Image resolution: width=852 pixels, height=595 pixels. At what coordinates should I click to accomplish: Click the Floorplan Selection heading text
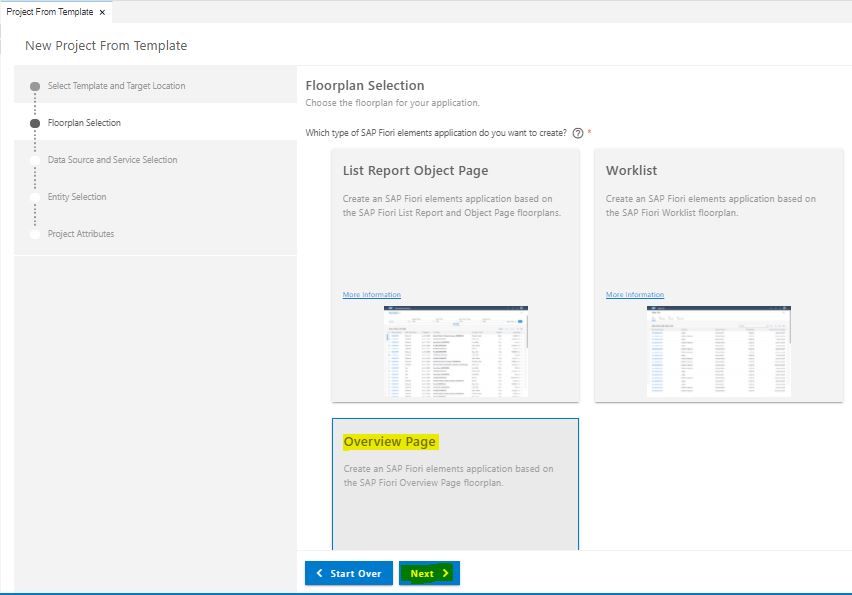click(x=365, y=85)
